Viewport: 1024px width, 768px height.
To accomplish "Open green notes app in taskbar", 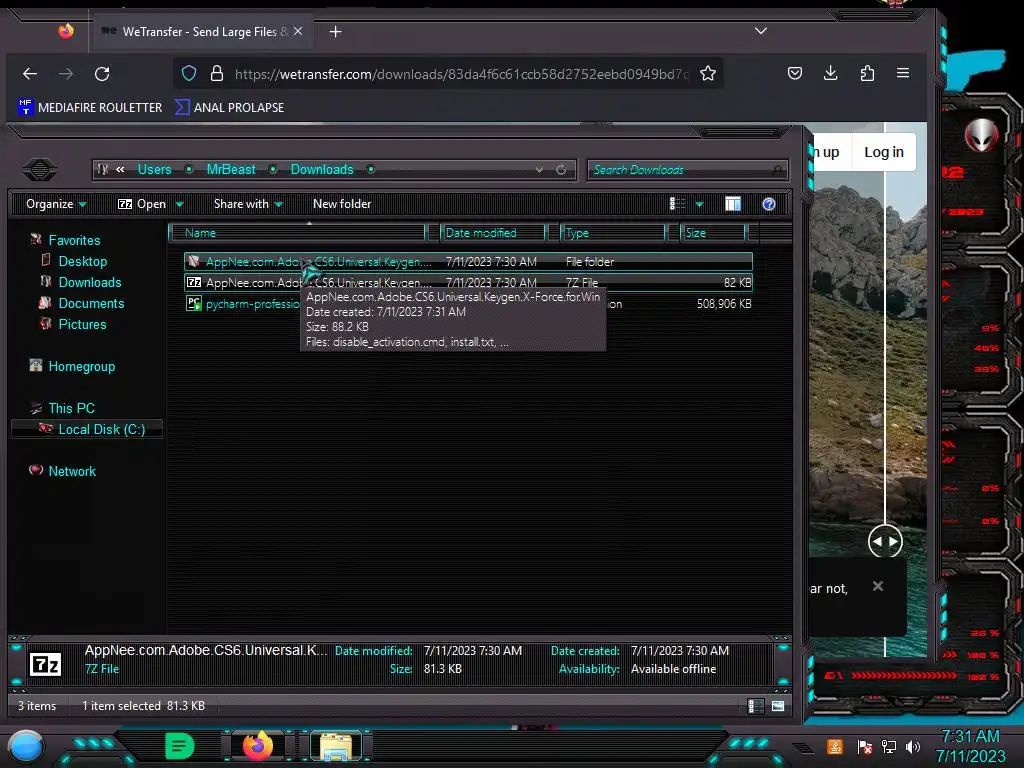I will 179,746.
